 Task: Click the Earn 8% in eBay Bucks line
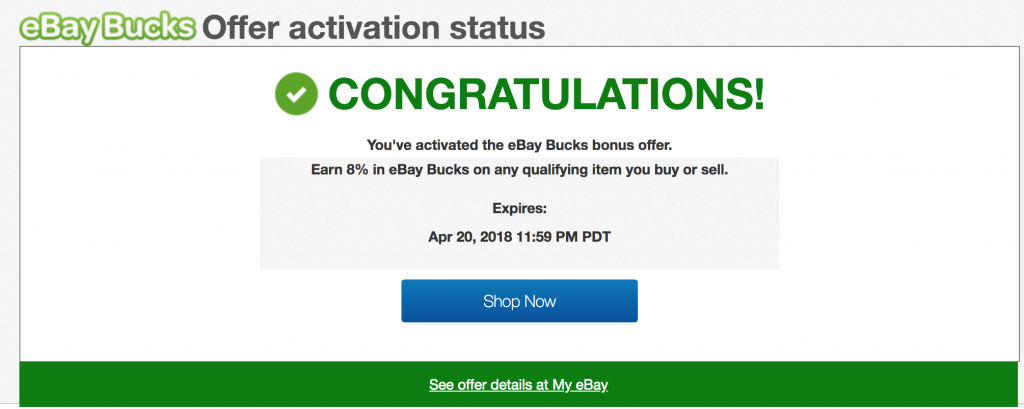[x=519, y=170]
